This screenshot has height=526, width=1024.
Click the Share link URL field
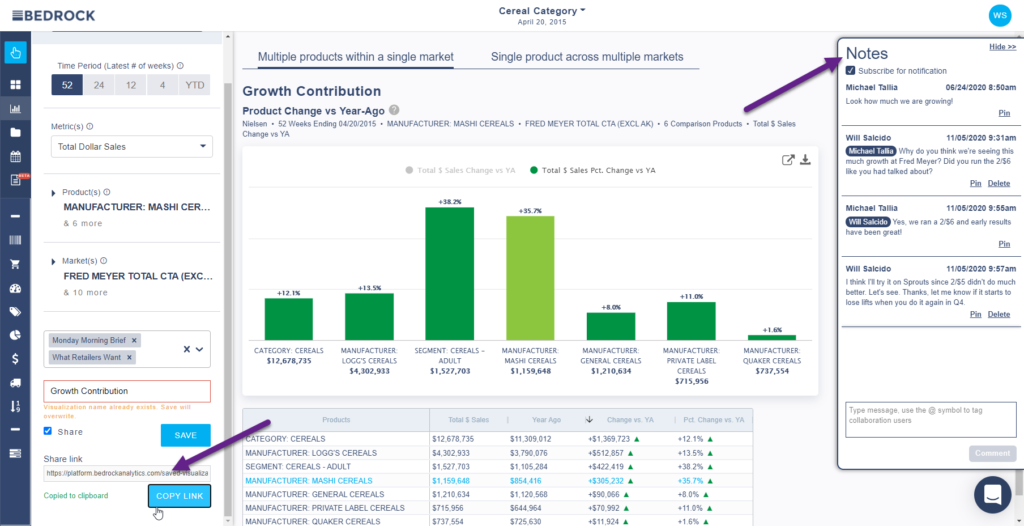tap(127, 473)
